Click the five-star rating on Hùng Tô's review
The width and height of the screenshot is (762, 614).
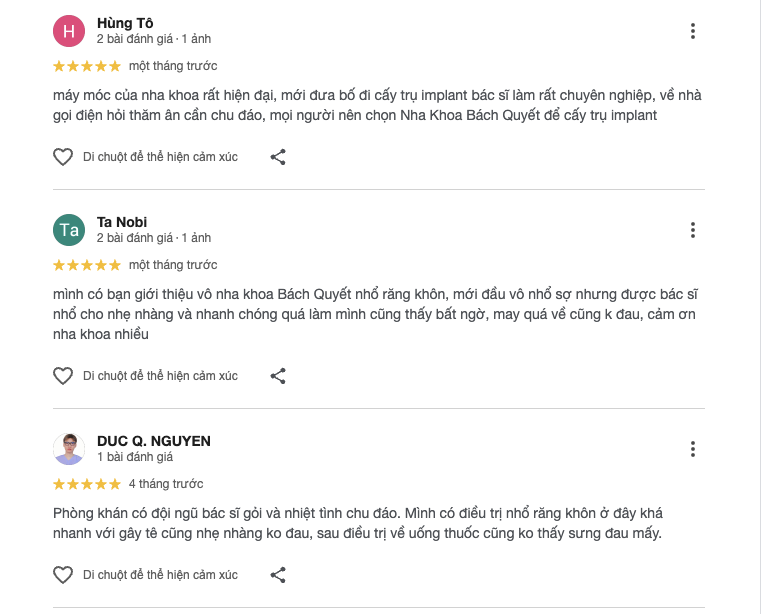point(87,66)
